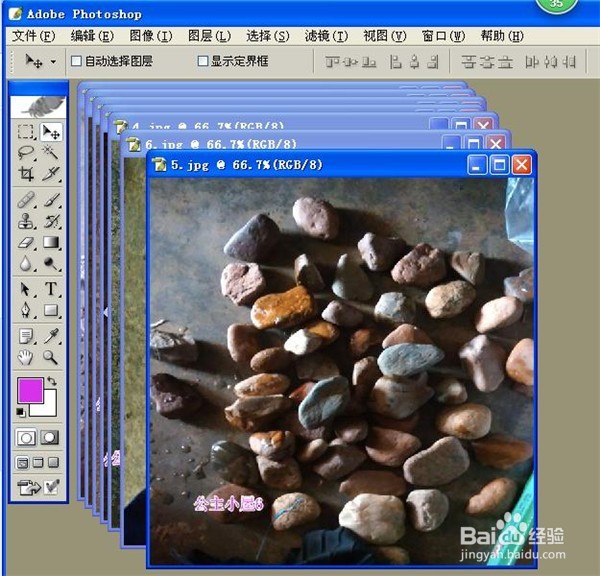Select the Type tool

(51, 289)
